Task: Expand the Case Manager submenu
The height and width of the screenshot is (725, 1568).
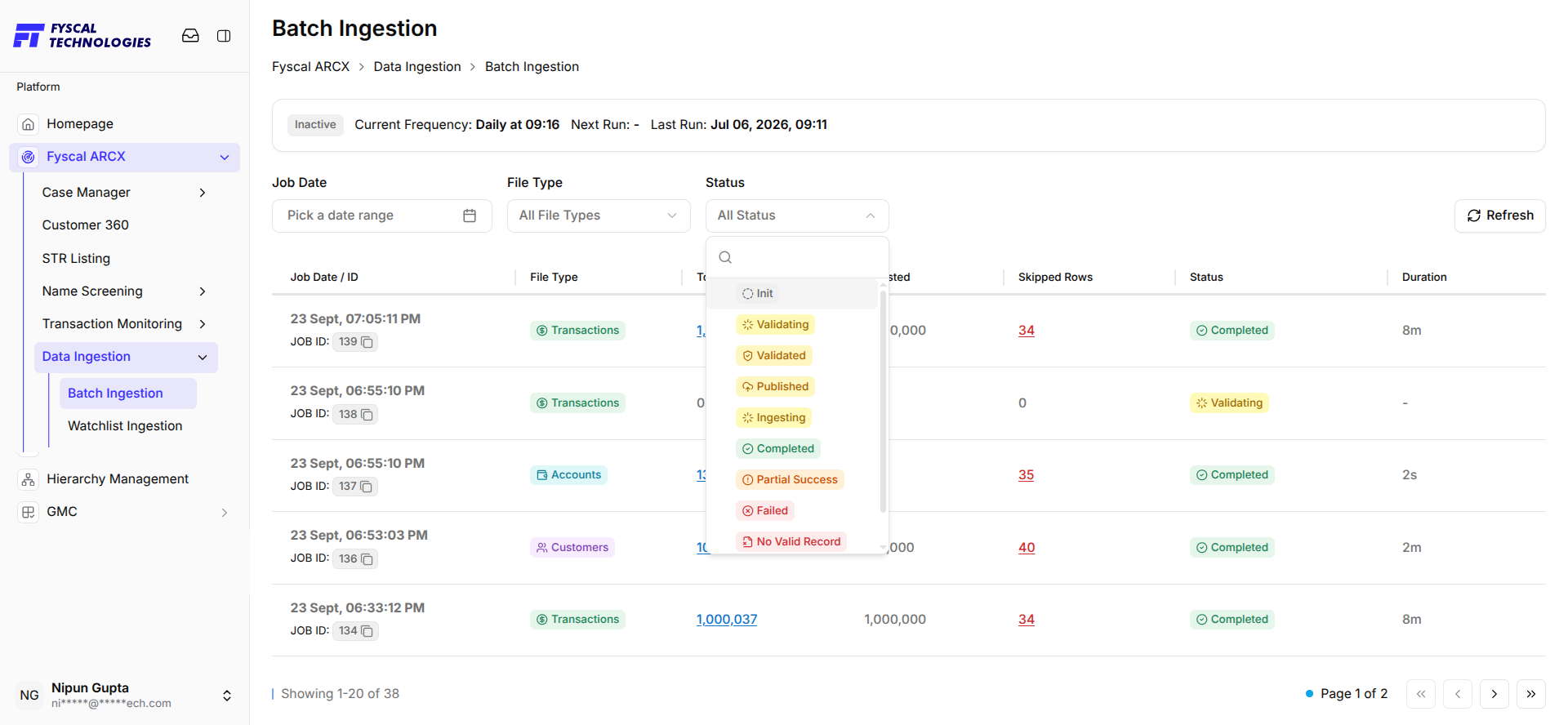Action: pos(203,193)
